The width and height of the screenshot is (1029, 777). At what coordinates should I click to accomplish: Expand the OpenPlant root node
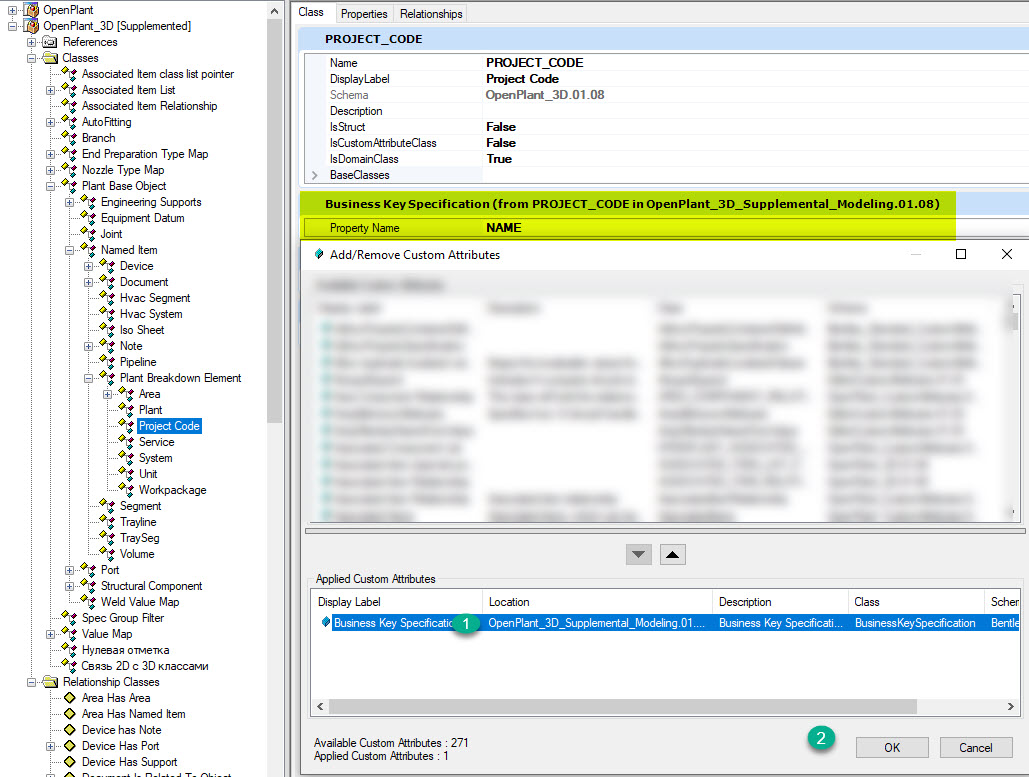tap(12, 10)
